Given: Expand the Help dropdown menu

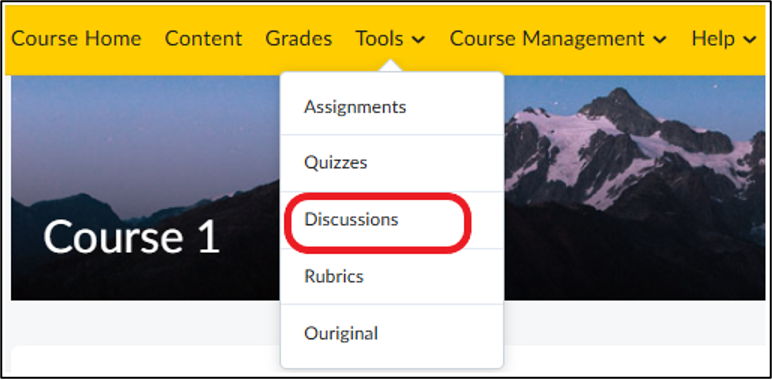Looking at the screenshot, I should coord(724,38).
